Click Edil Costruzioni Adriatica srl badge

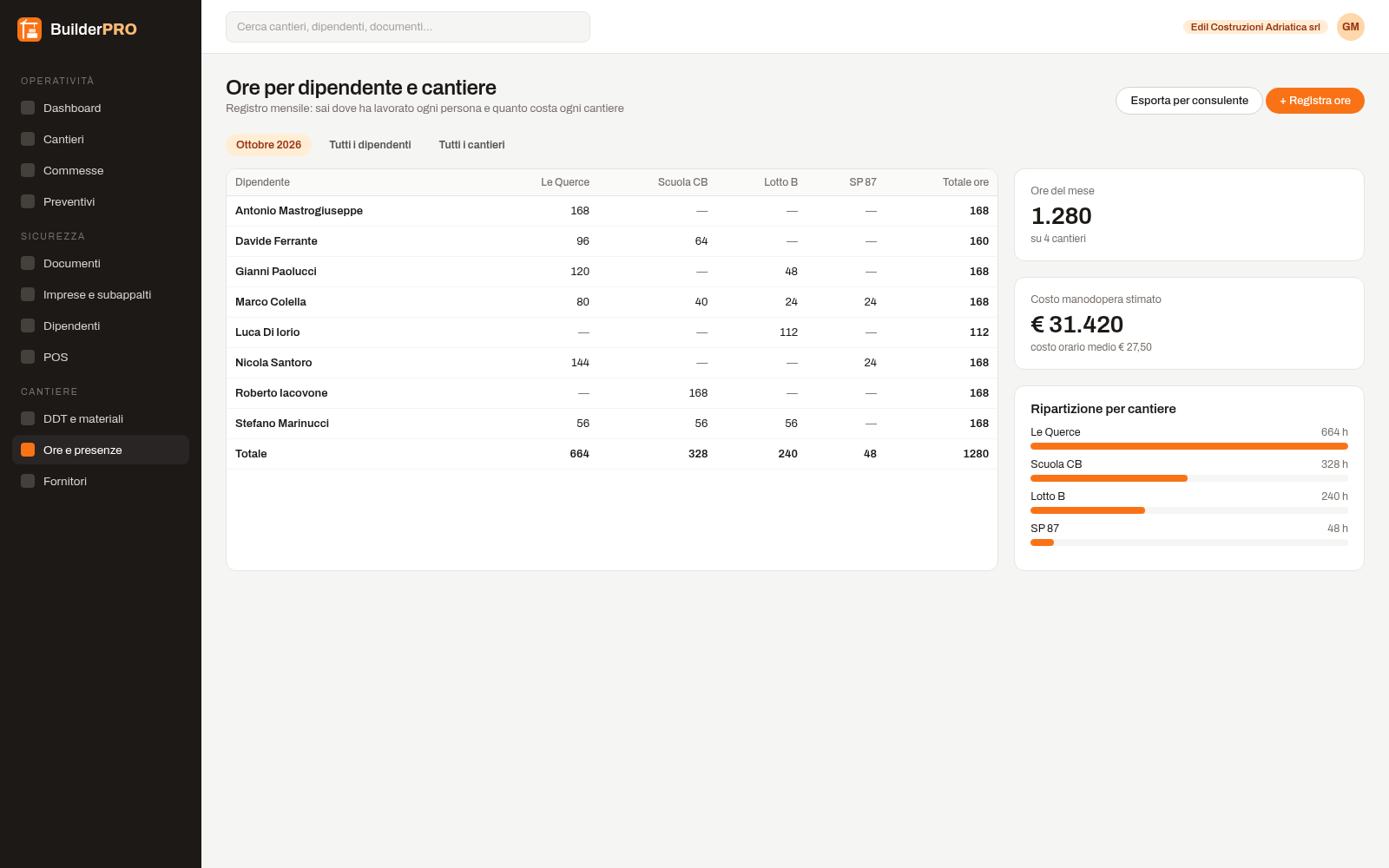[1255, 27]
